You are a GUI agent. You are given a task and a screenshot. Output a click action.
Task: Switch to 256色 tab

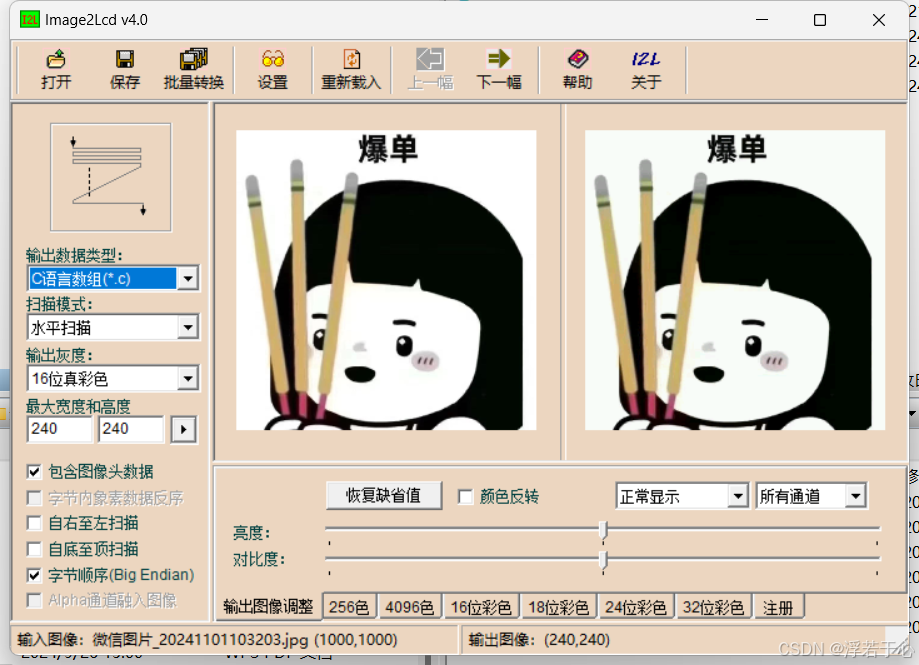click(349, 608)
